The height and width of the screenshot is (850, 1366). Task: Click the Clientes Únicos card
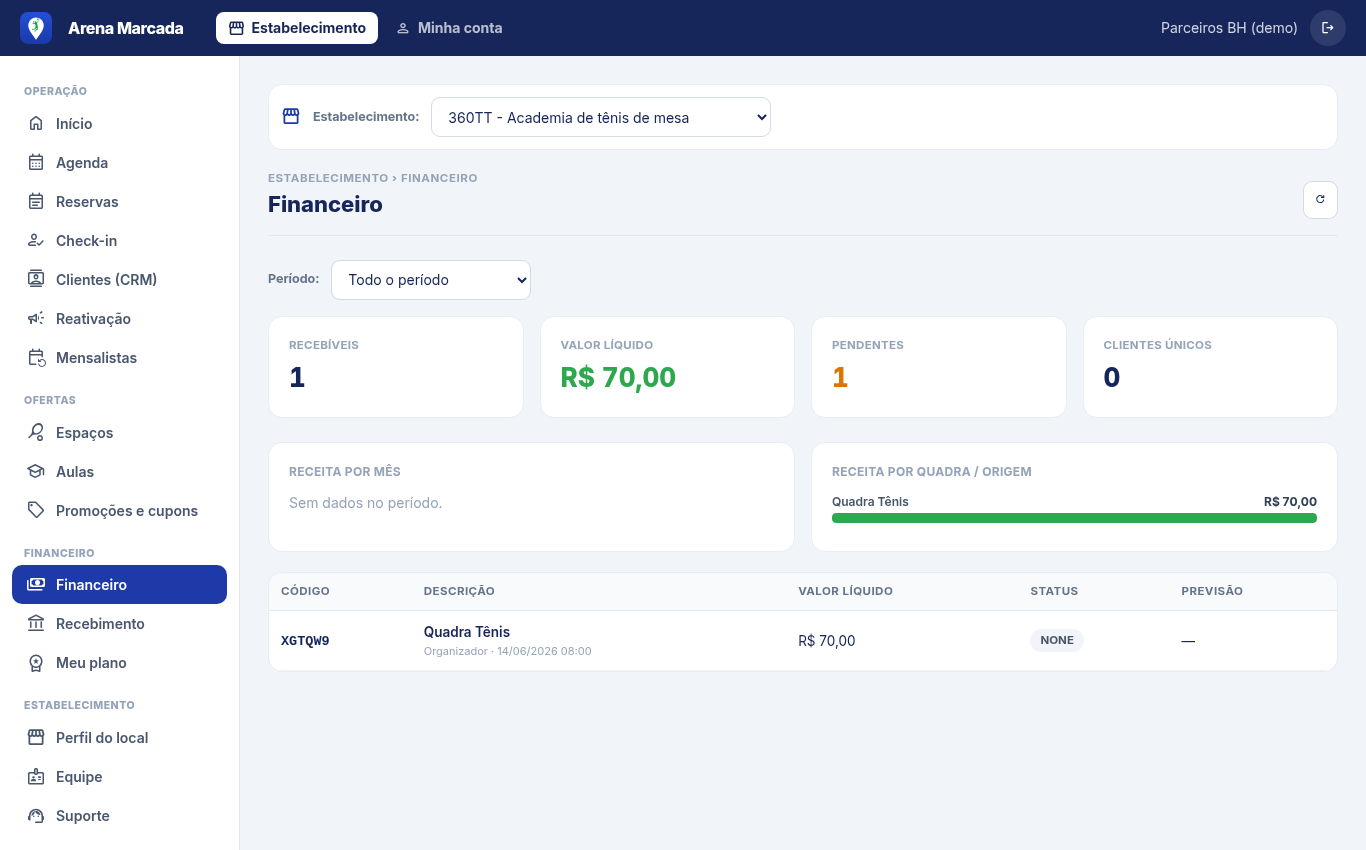click(x=1210, y=367)
